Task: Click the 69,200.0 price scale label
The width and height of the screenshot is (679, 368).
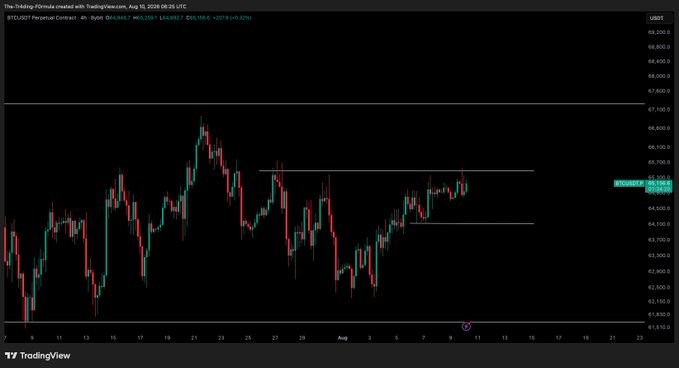Action: [x=659, y=32]
